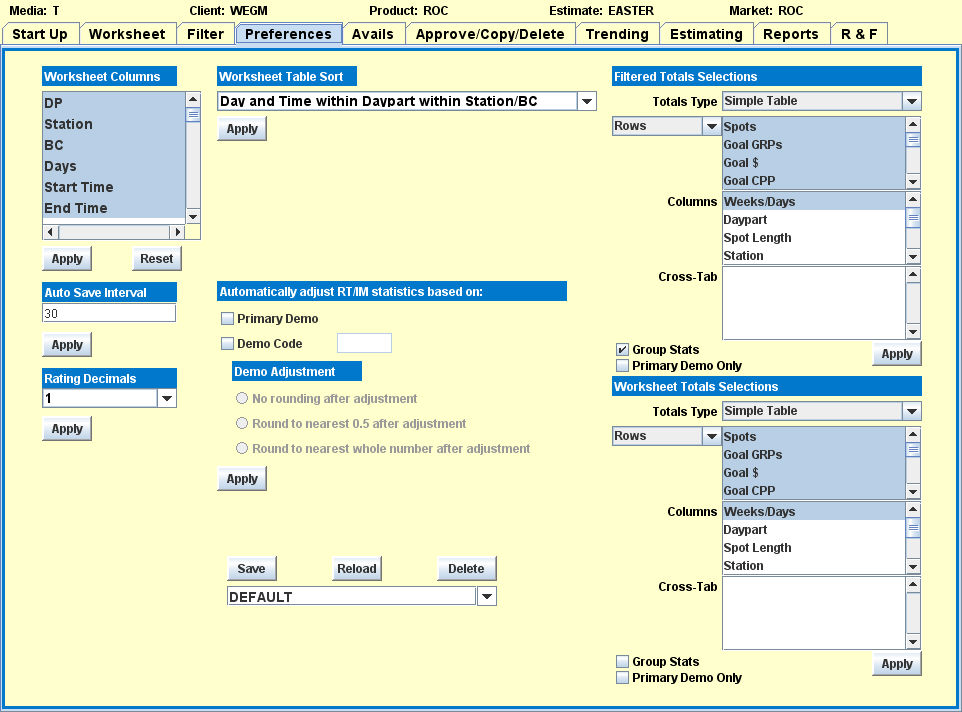The image size is (962, 712).
Task: Click down arrow of Filtered Totals Cross-Tab box
Action: pos(913,332)
